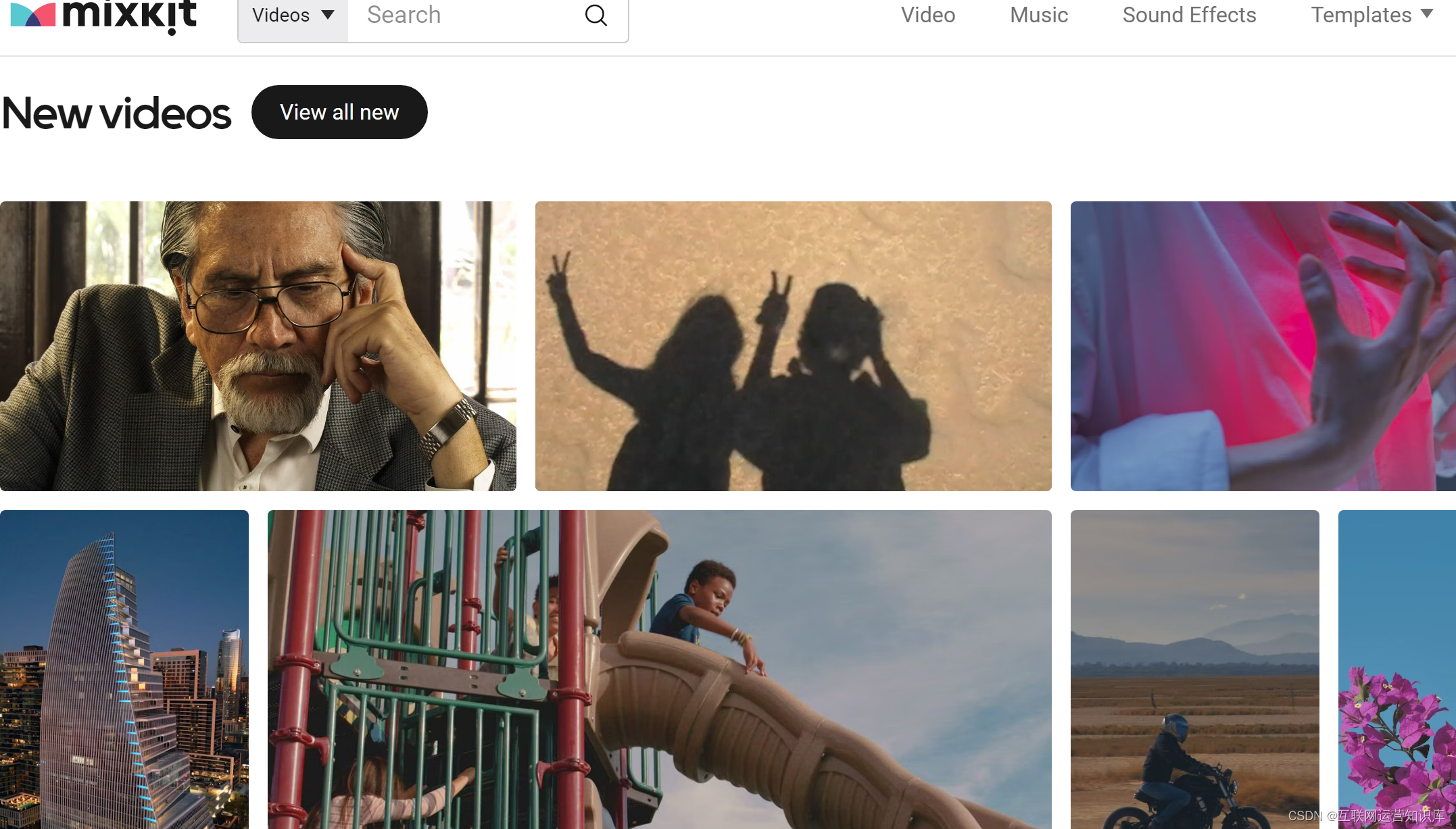Open the Video menu item
Image resolution: width=1456 pixels, height=829 pixels.
(927, 15)
